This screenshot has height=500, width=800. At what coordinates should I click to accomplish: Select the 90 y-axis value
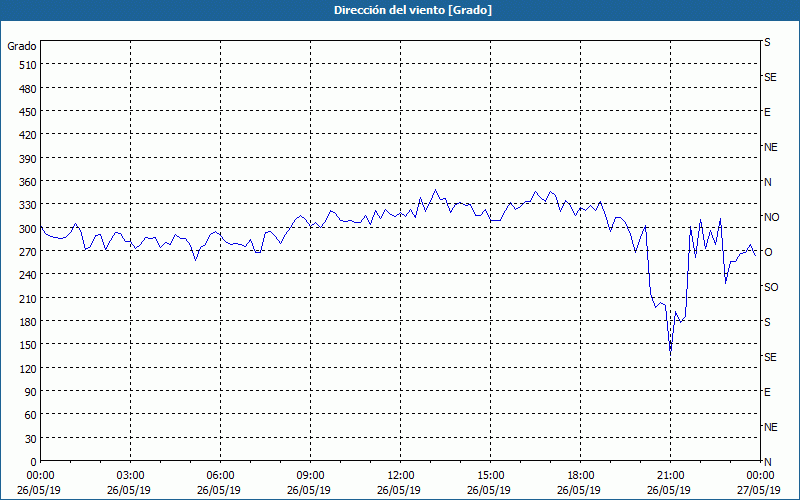(x=31, y=392)
